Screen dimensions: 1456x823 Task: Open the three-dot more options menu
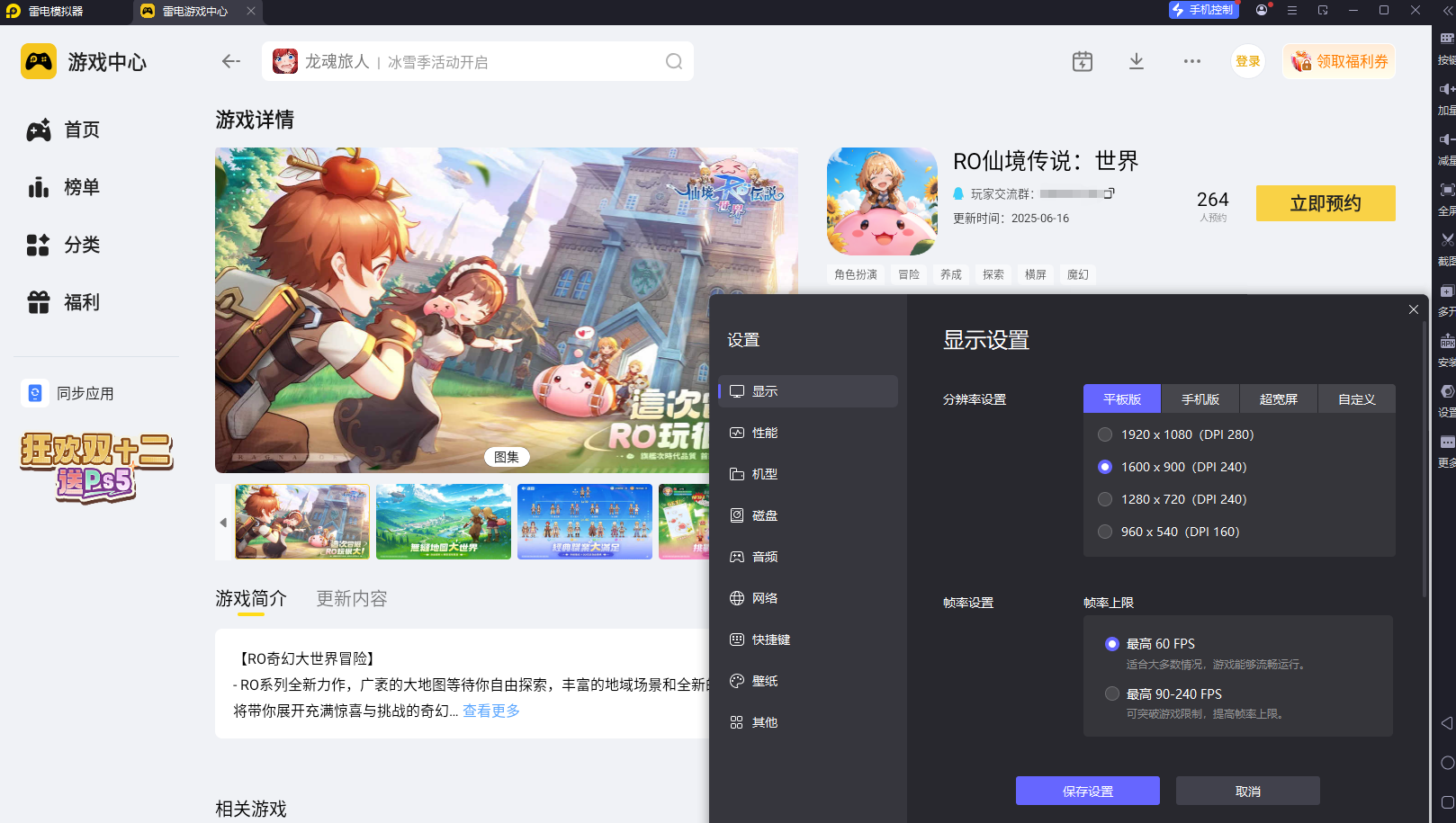1192,61
